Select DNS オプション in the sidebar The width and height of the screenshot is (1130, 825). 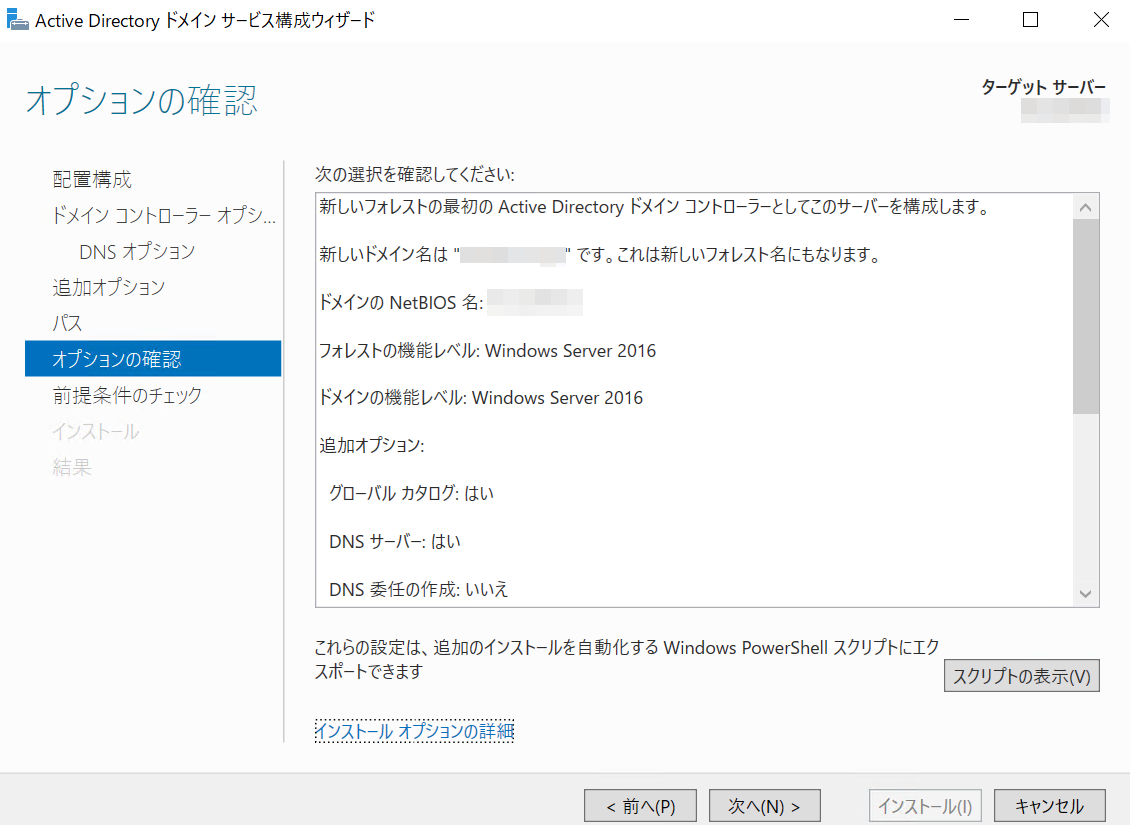(x=137, y=251)
